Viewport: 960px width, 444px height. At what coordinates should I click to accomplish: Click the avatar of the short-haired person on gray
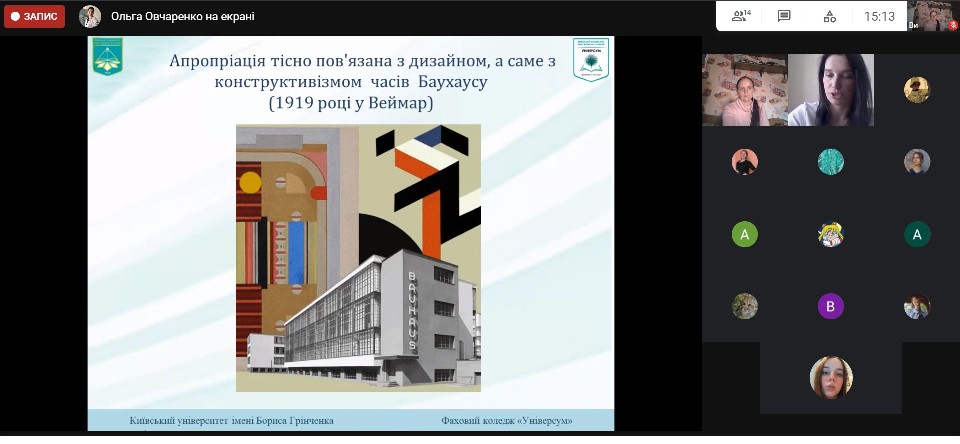(917, 162)
